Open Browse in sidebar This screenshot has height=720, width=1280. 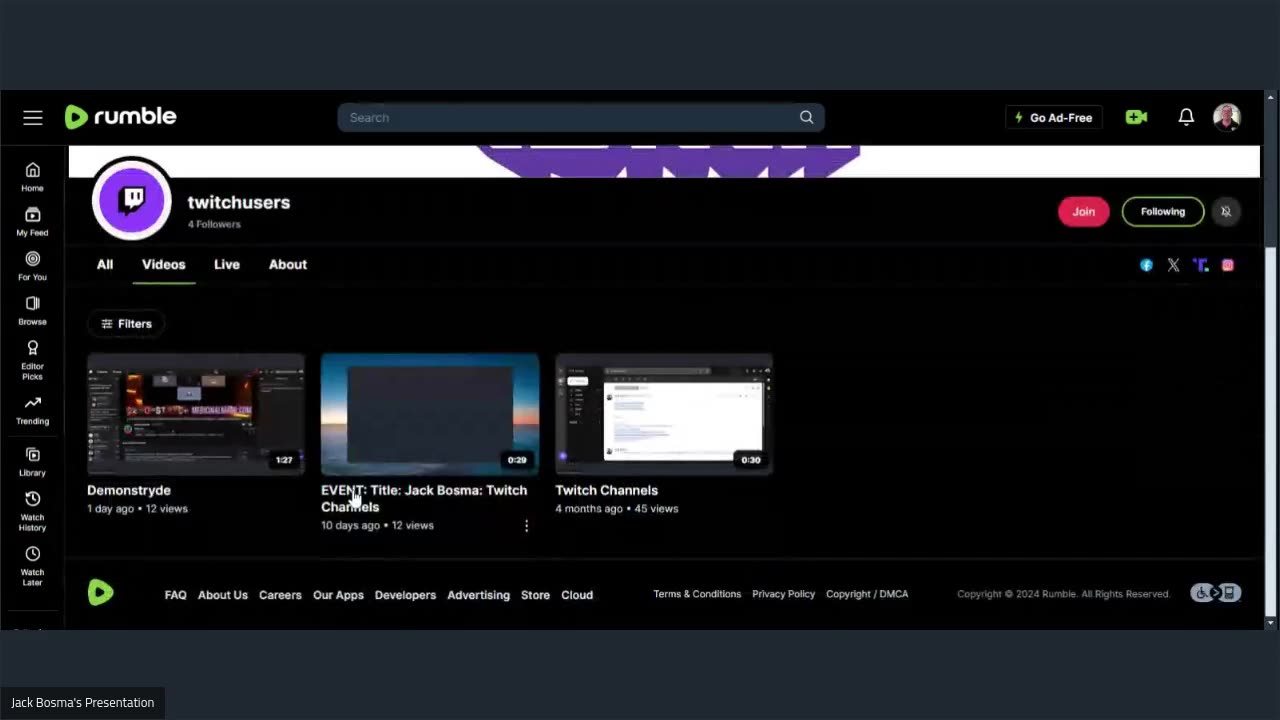tap(33, 311)
